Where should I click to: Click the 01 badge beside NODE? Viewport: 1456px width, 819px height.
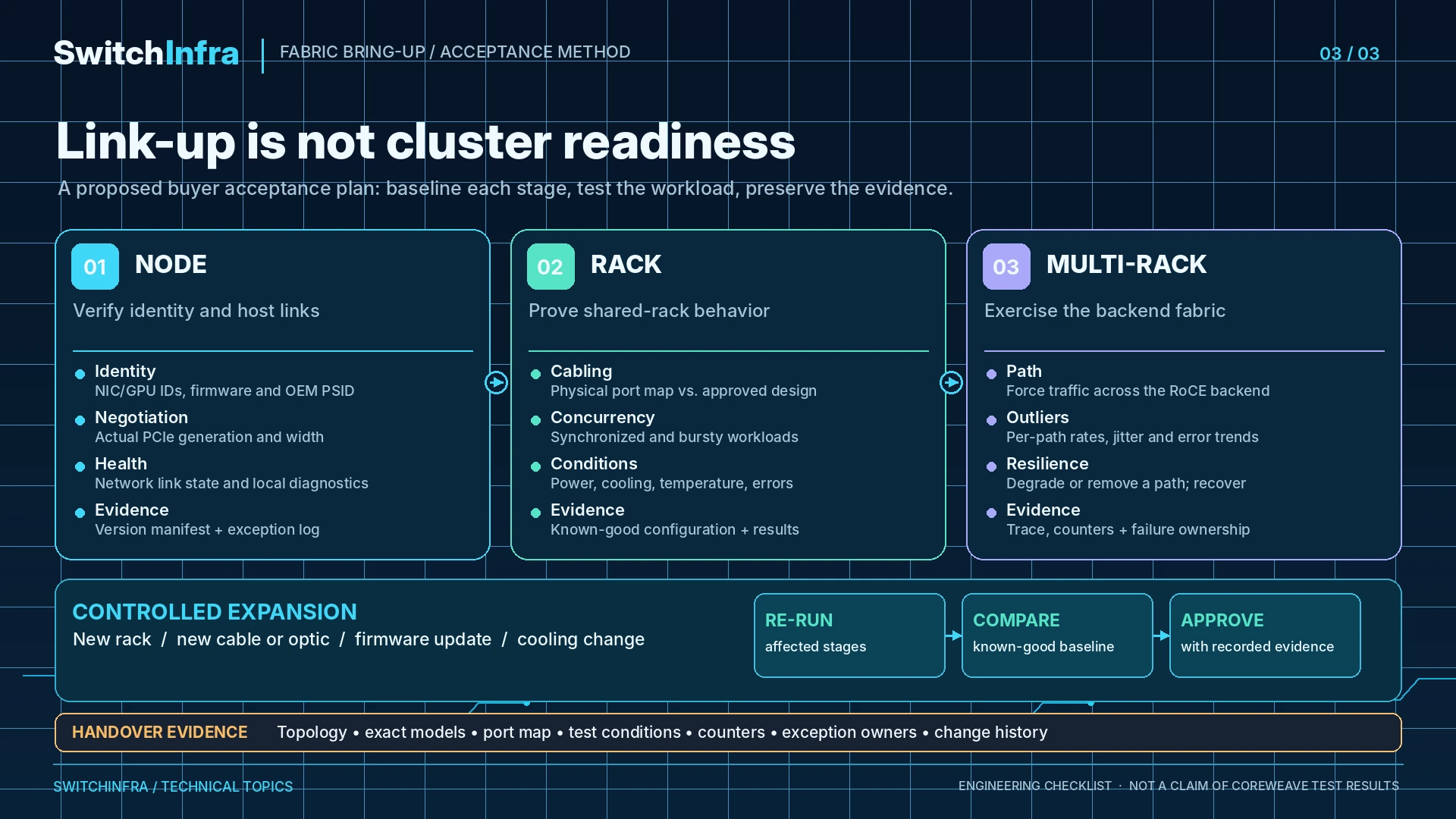pyautogui.click(x=95, y=266)
